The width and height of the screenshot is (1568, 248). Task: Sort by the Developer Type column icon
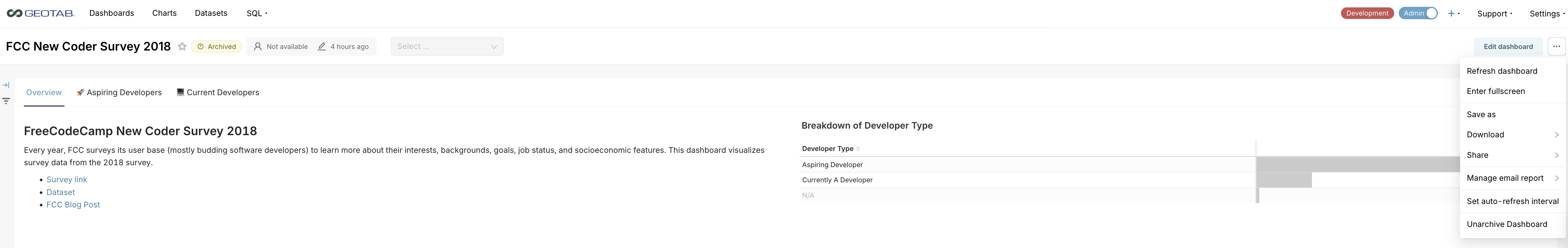pos(858,149)
